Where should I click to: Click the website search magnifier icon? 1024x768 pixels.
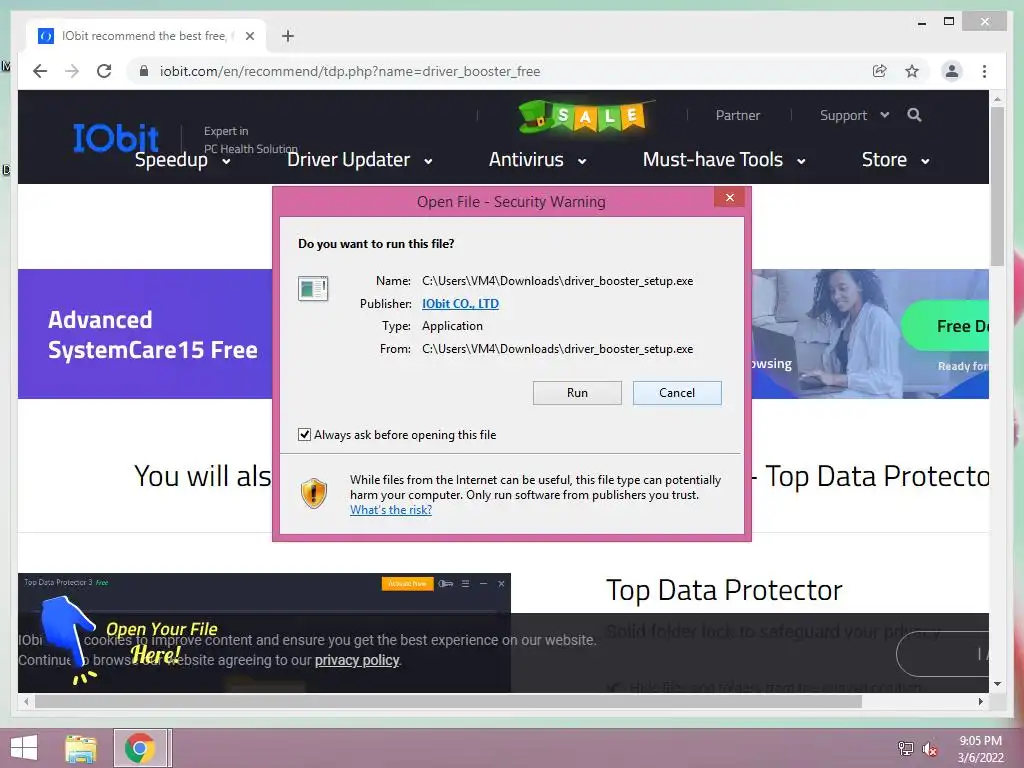[x=914, y=115]
